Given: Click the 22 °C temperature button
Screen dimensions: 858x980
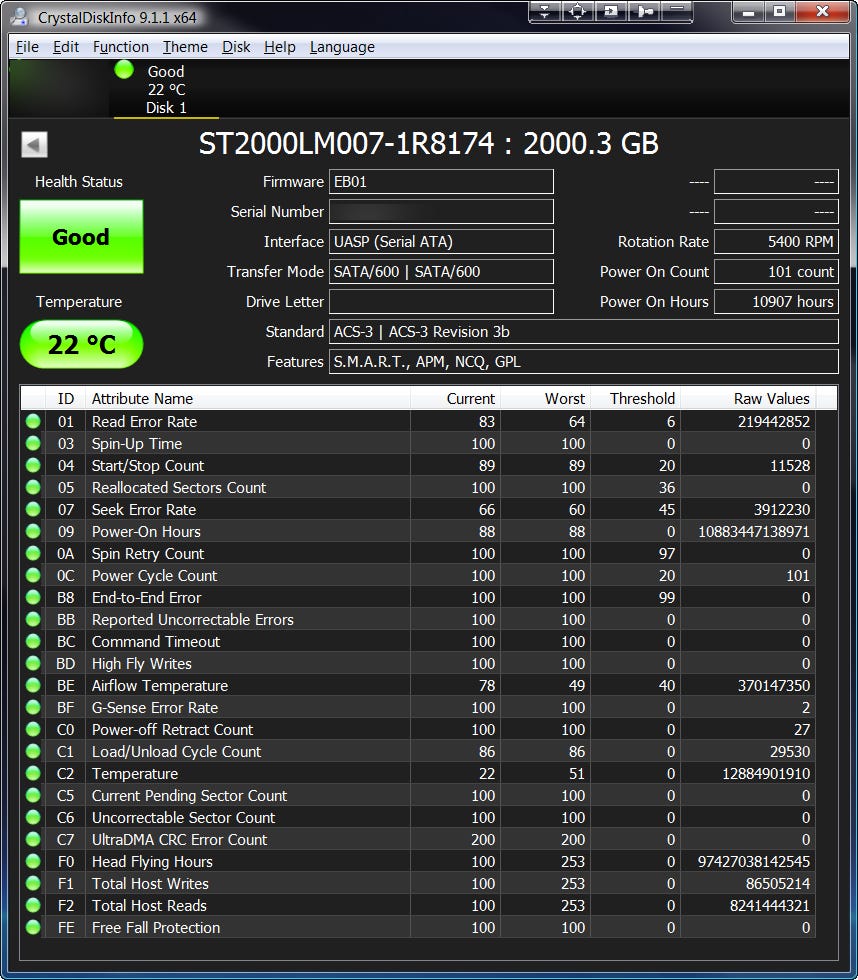Looking at the screenshot, I should (x=81, y=344).
